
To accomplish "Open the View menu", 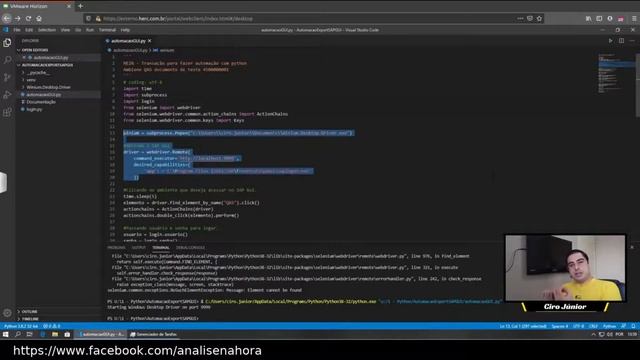I will 65,30.
